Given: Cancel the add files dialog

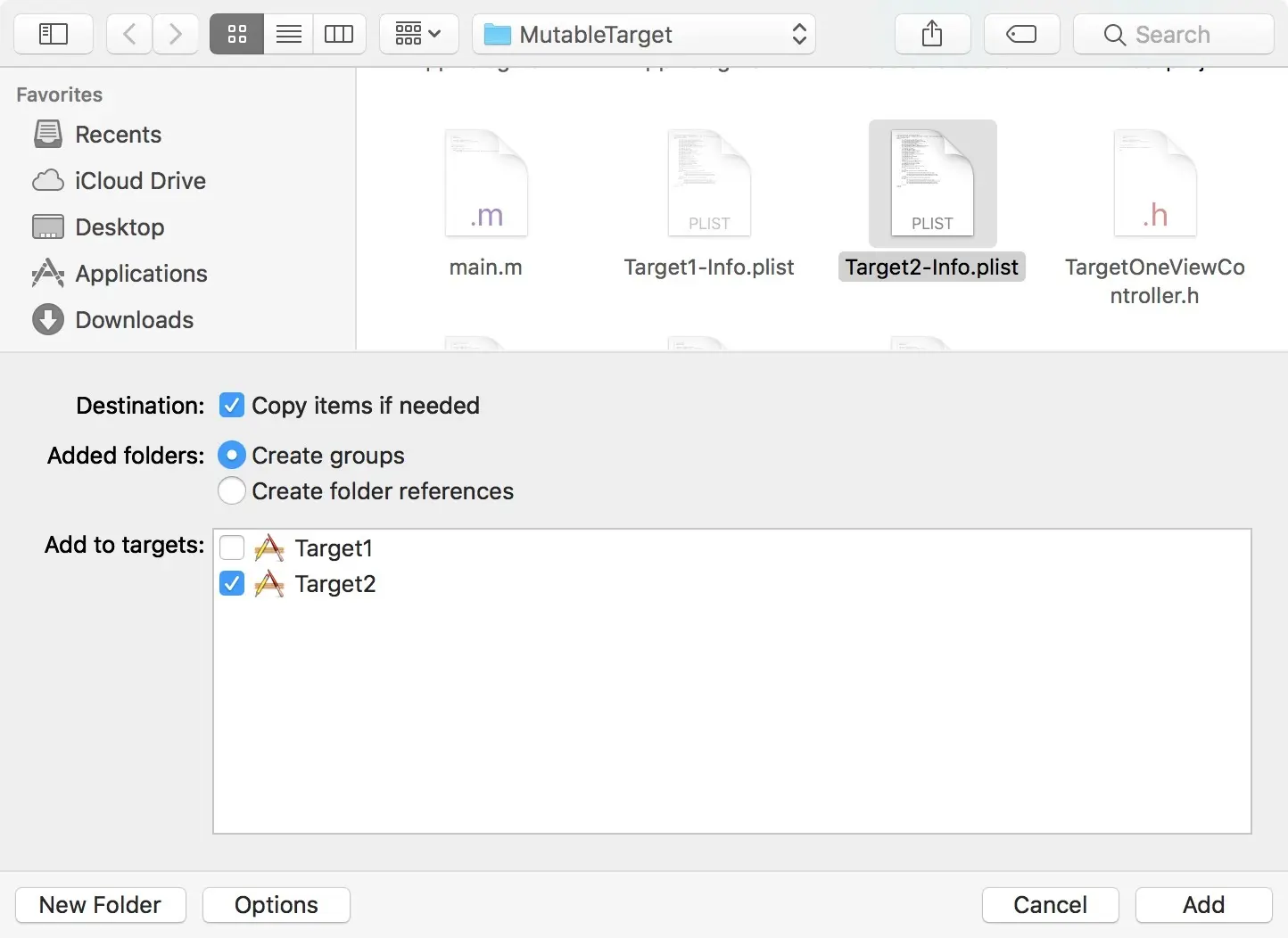Looking at the screenshot, I should 1051,905.
